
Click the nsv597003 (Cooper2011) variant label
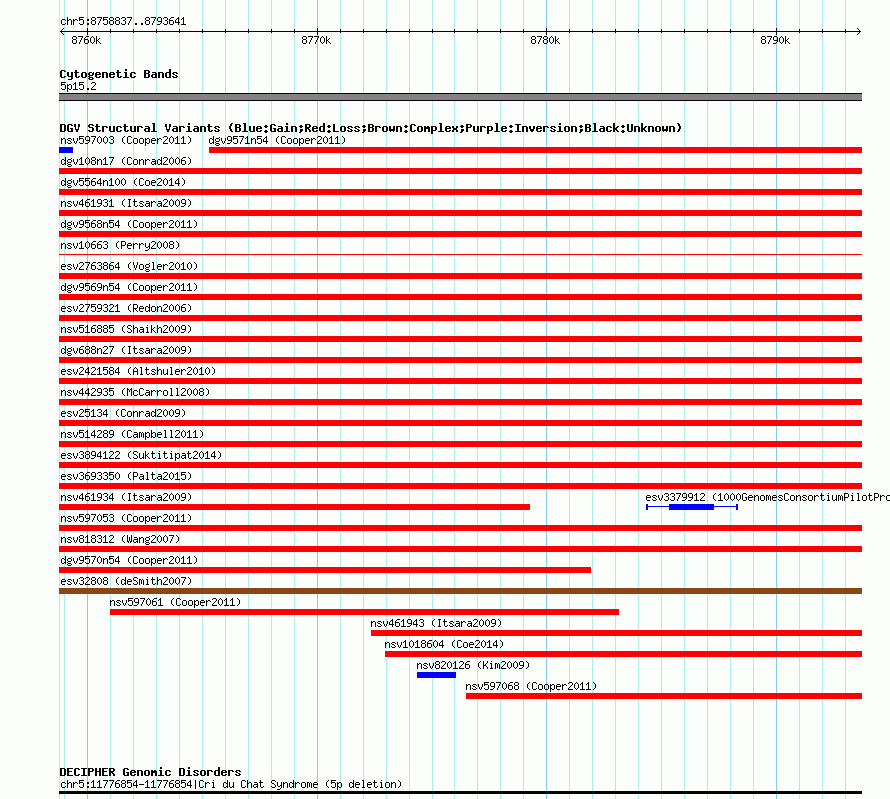click(126, 140)
